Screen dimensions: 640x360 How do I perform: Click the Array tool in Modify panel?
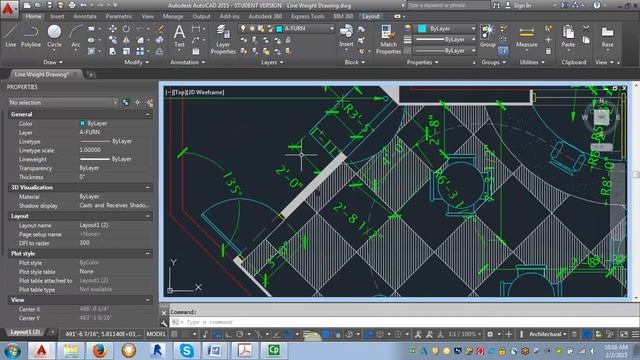[140, 51]
